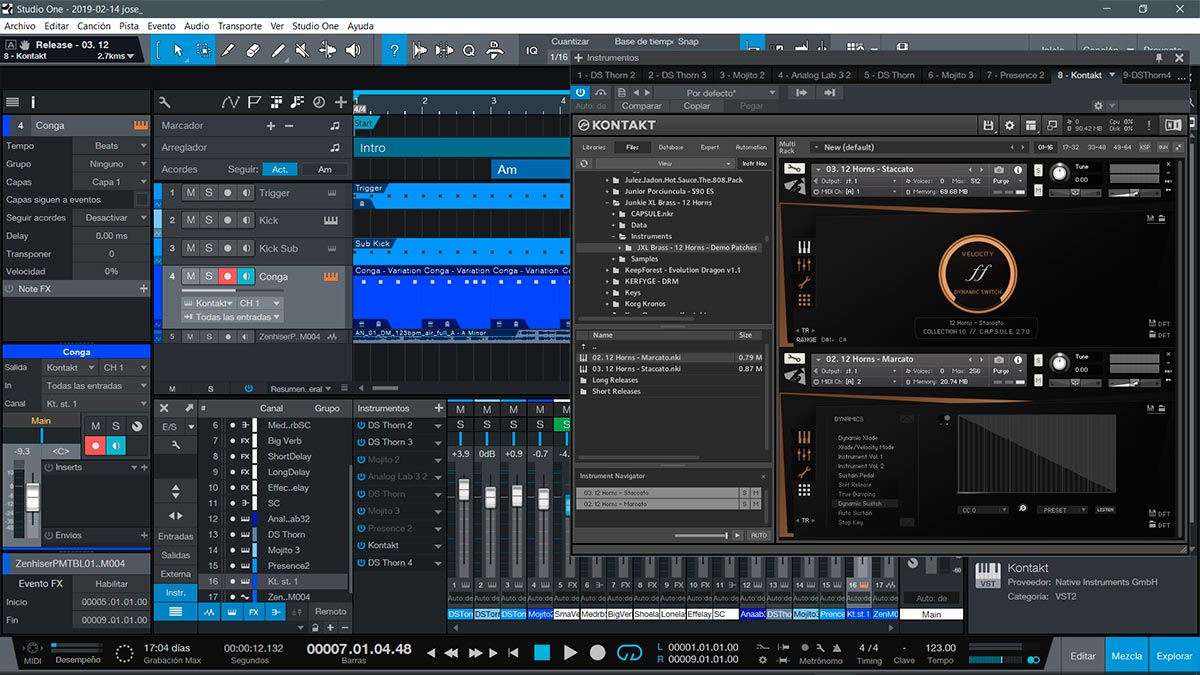Click the tempo track clock icon

[319, 102]
